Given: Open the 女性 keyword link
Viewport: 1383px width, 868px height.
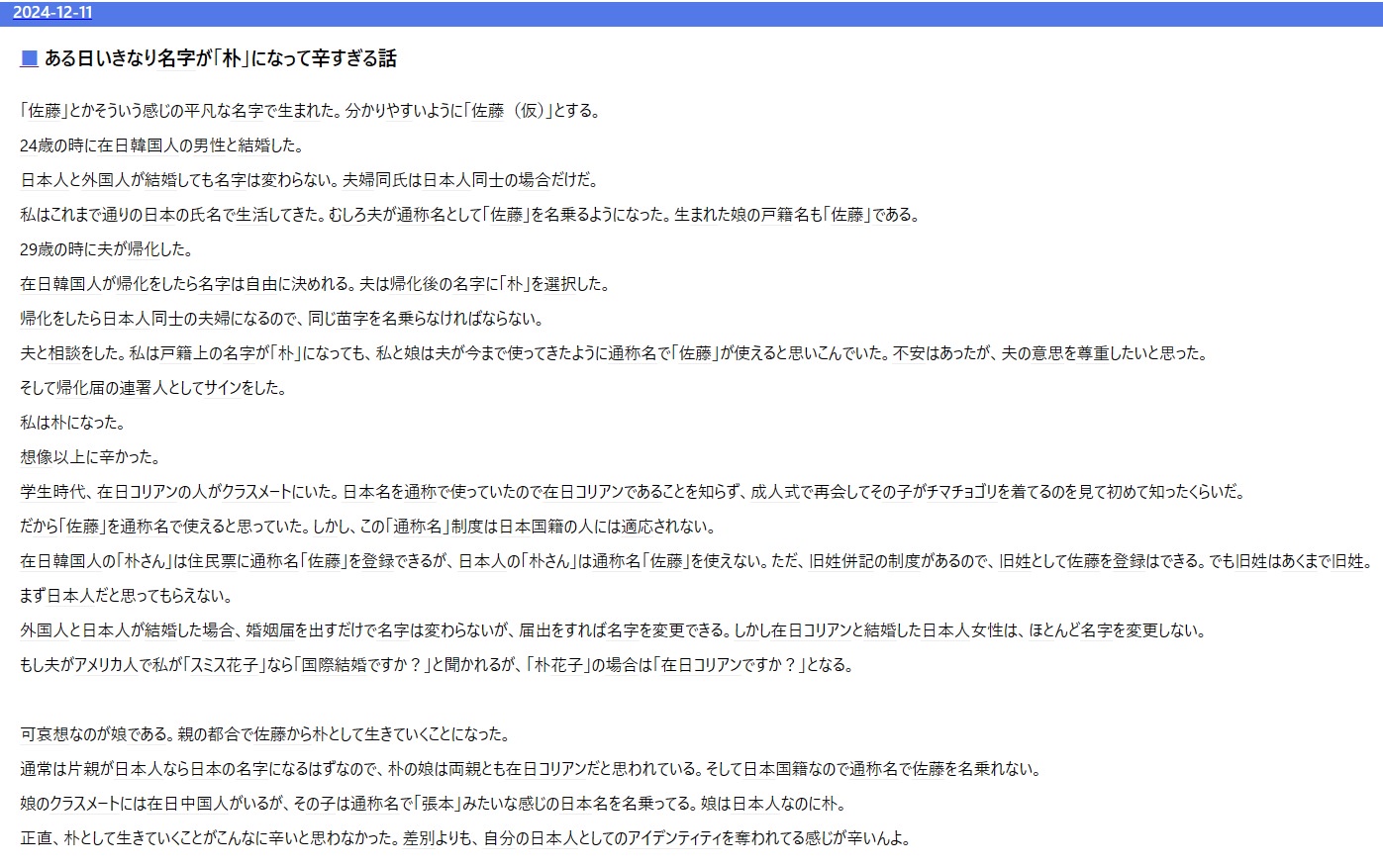Looking at the screenshot, I should point(987,630).
